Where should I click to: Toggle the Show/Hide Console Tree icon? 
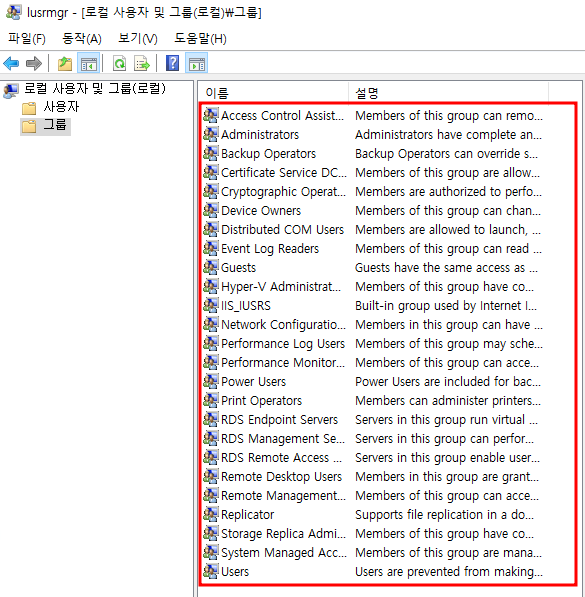pos(89,63)
